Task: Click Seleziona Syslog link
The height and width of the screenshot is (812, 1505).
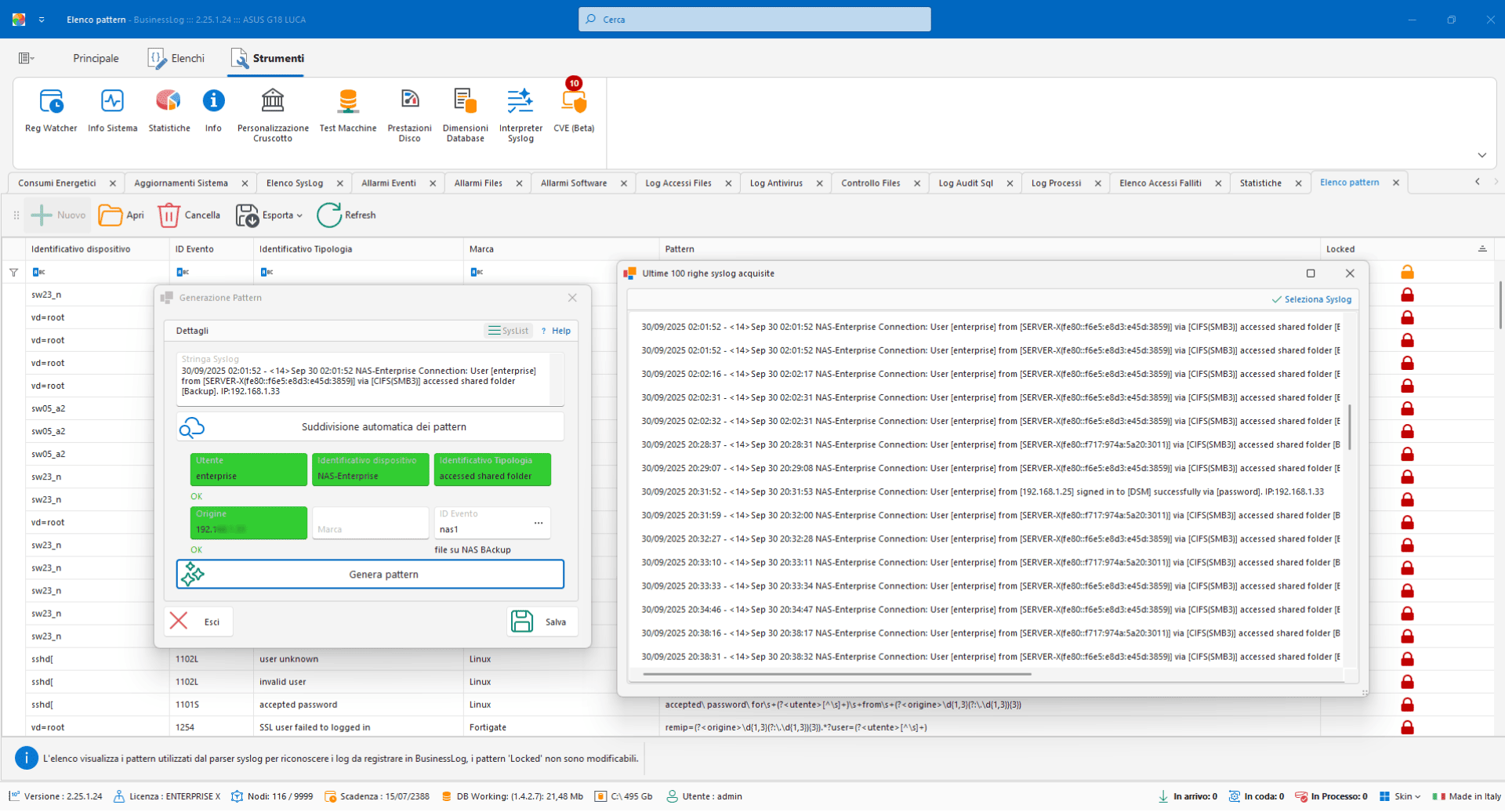Action: click(x=1311, y=299)
